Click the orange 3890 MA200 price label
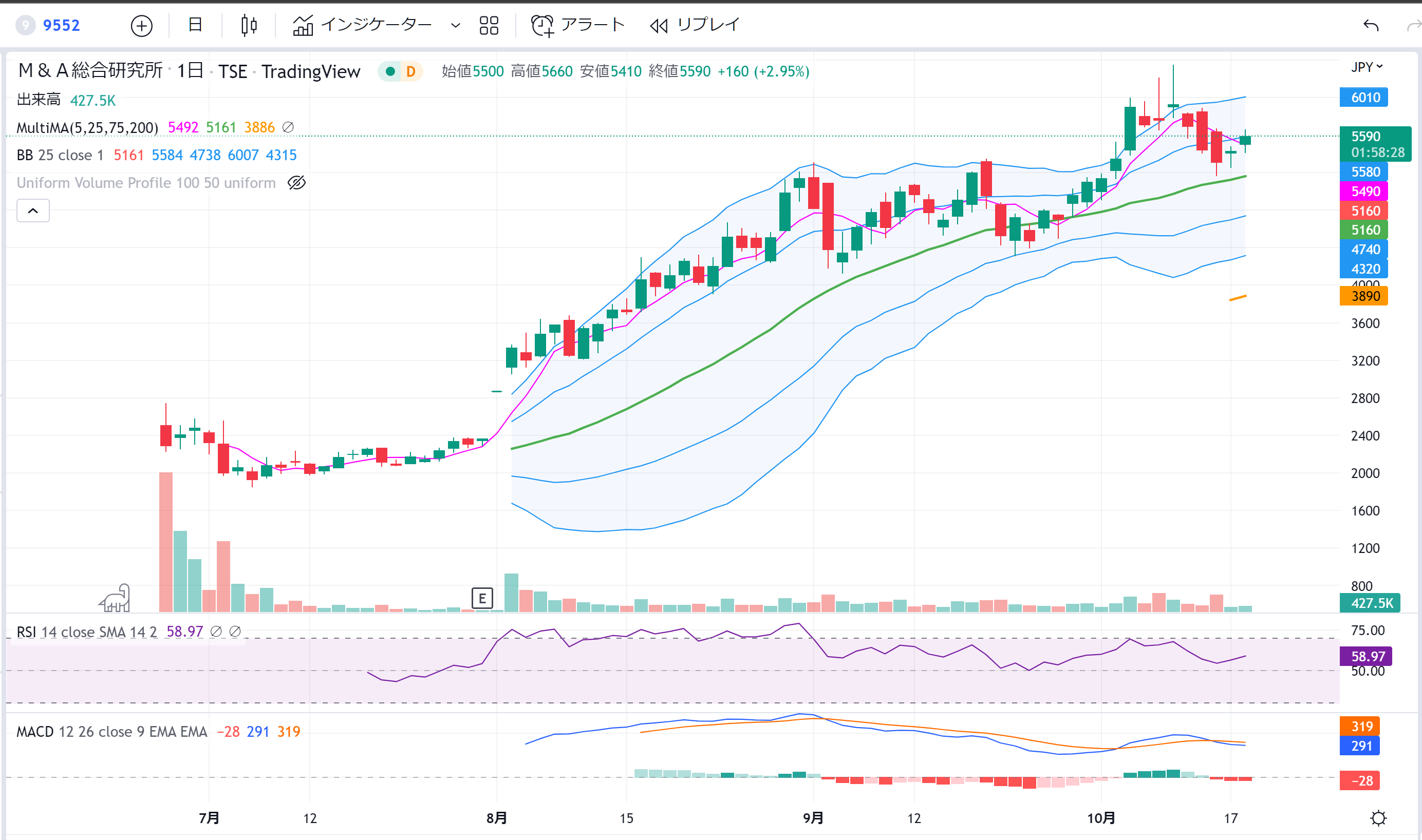Viewport: 1422px width, 840px height. coord(1364,296)
